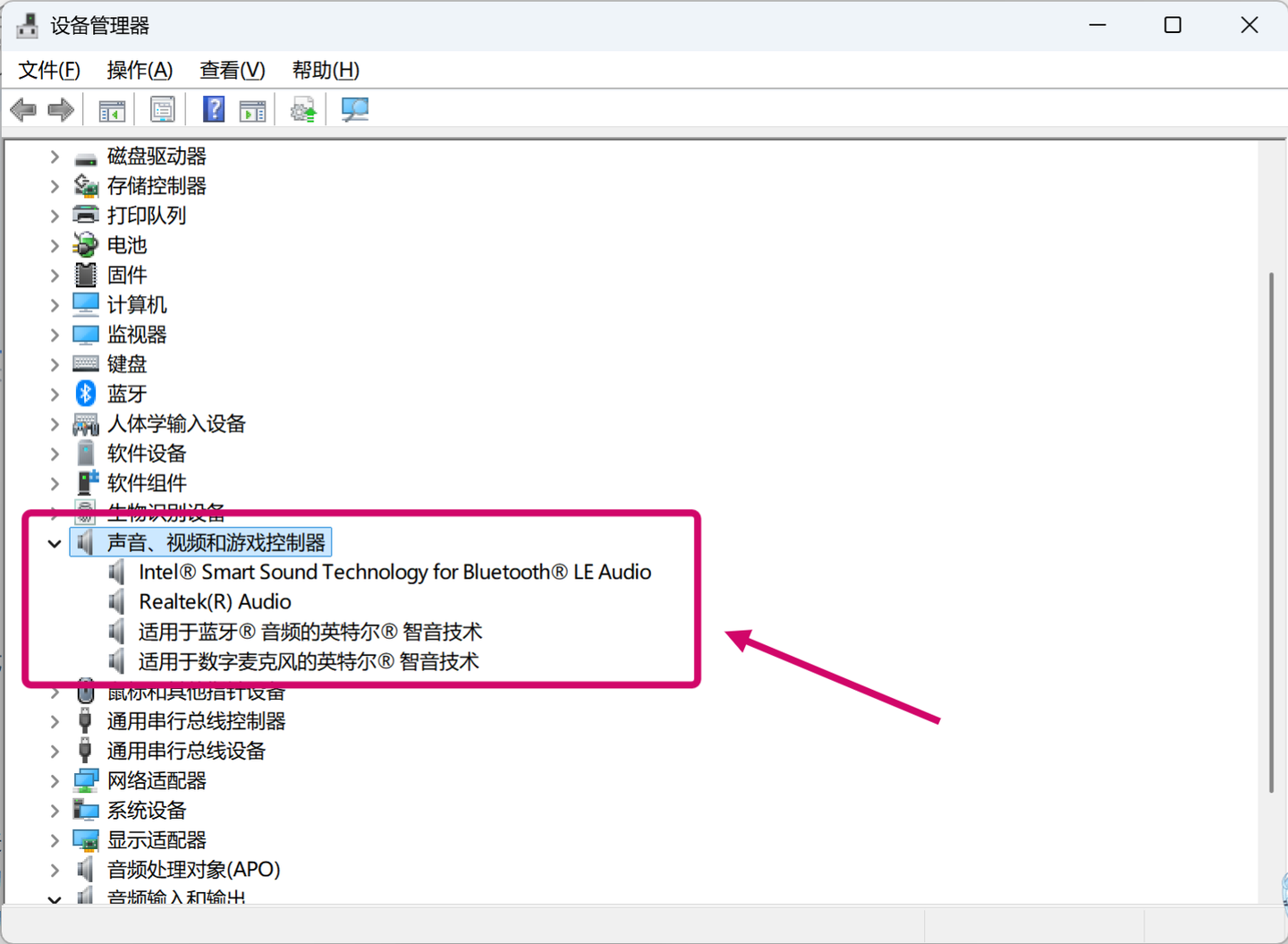Open the 操作(A) menu
Image resolution: width=1288 pixels, height=944 pixels.
(140, 70)
